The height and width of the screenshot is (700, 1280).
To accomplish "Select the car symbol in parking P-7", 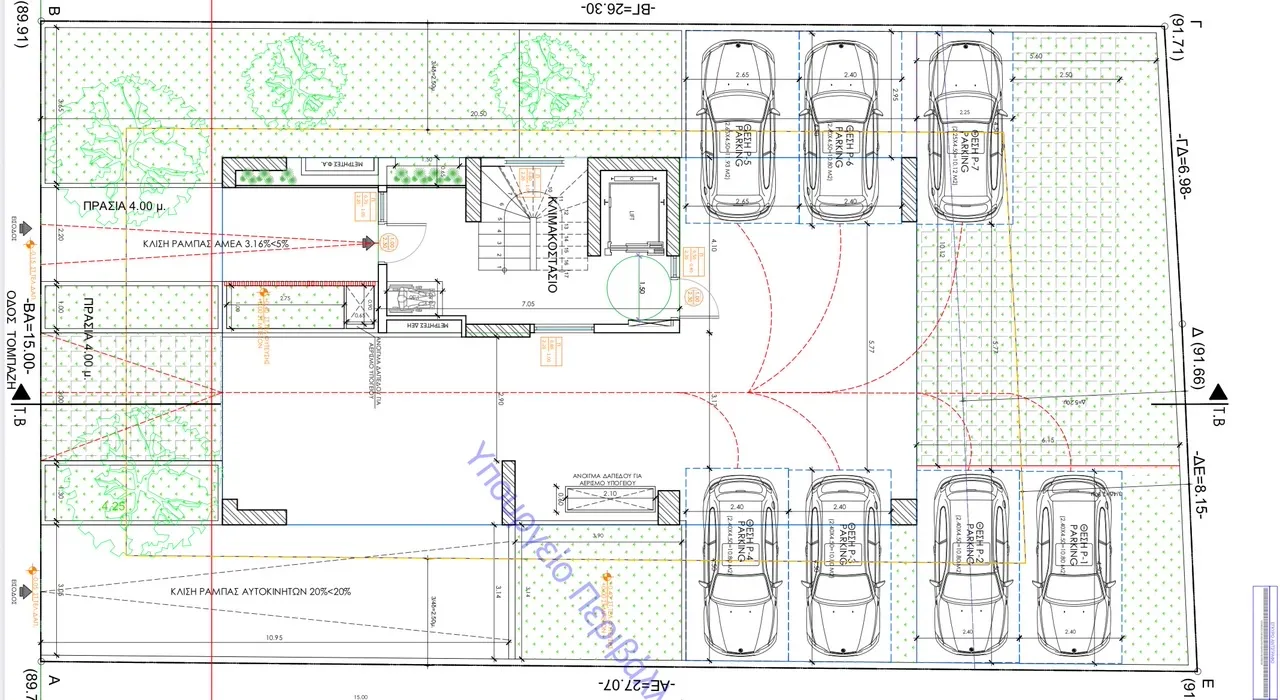I will click(x=964, y=128).
